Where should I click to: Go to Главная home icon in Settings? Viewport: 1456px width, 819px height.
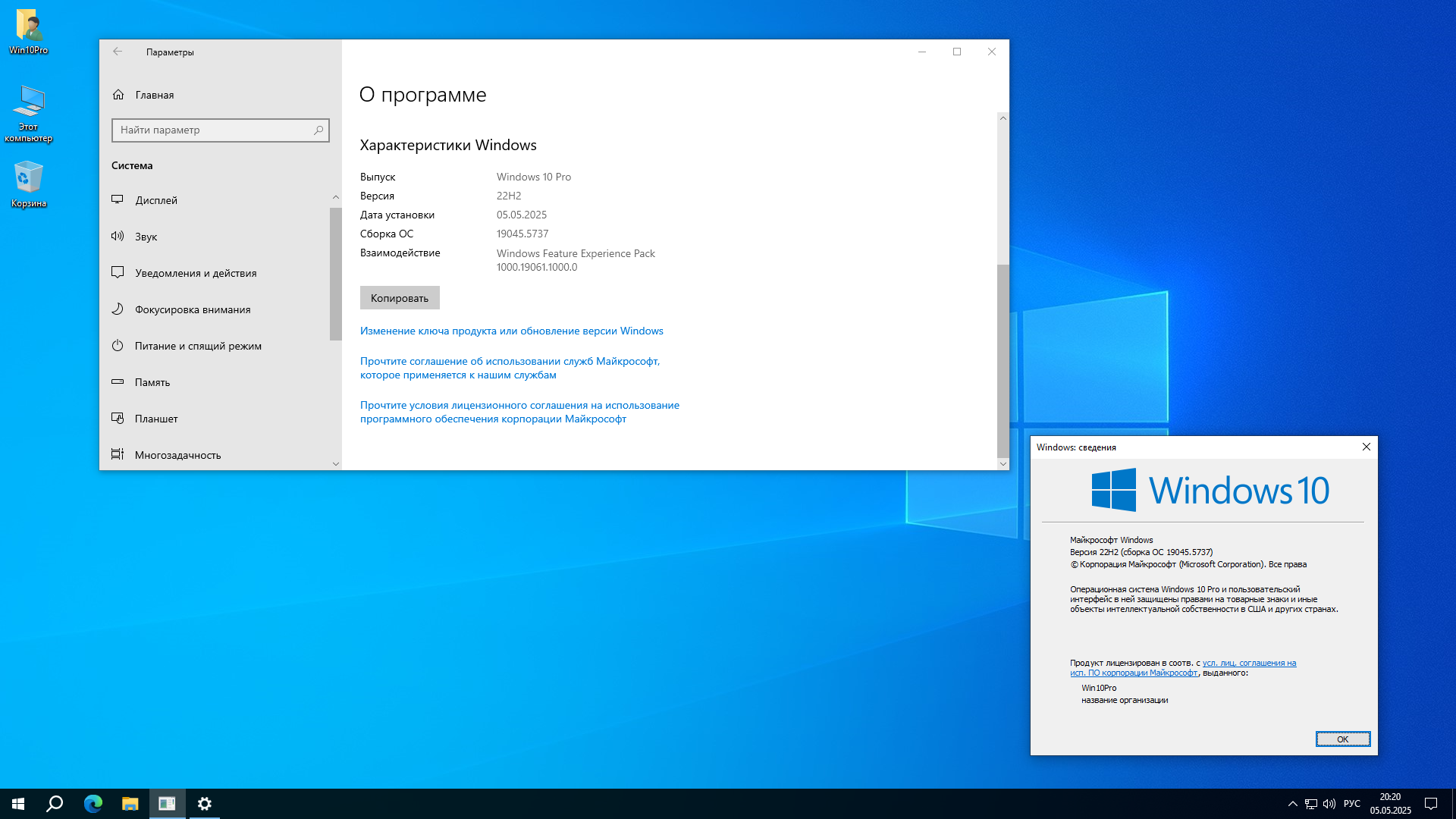click(x=118, y=94)
